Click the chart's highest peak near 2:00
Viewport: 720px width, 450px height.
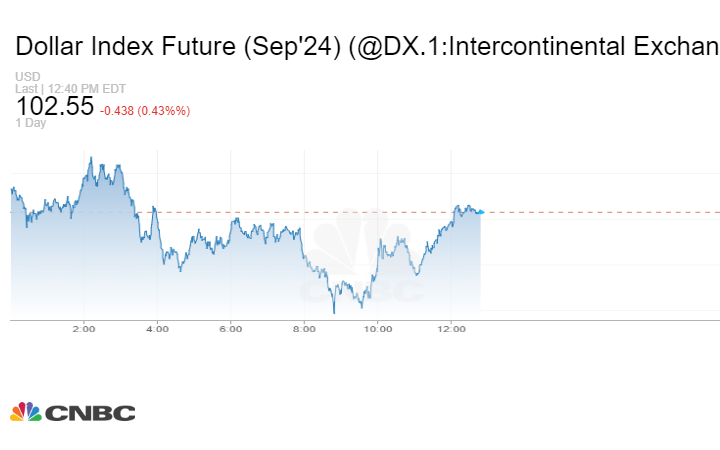pos(91,158)
